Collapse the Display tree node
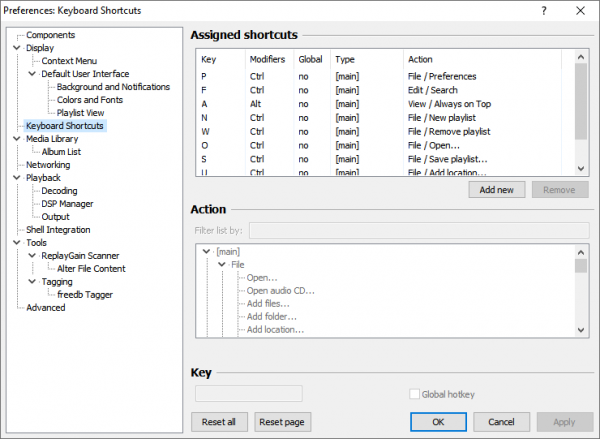The width and height of the screenshot is (600, 439). click(17, 48)
